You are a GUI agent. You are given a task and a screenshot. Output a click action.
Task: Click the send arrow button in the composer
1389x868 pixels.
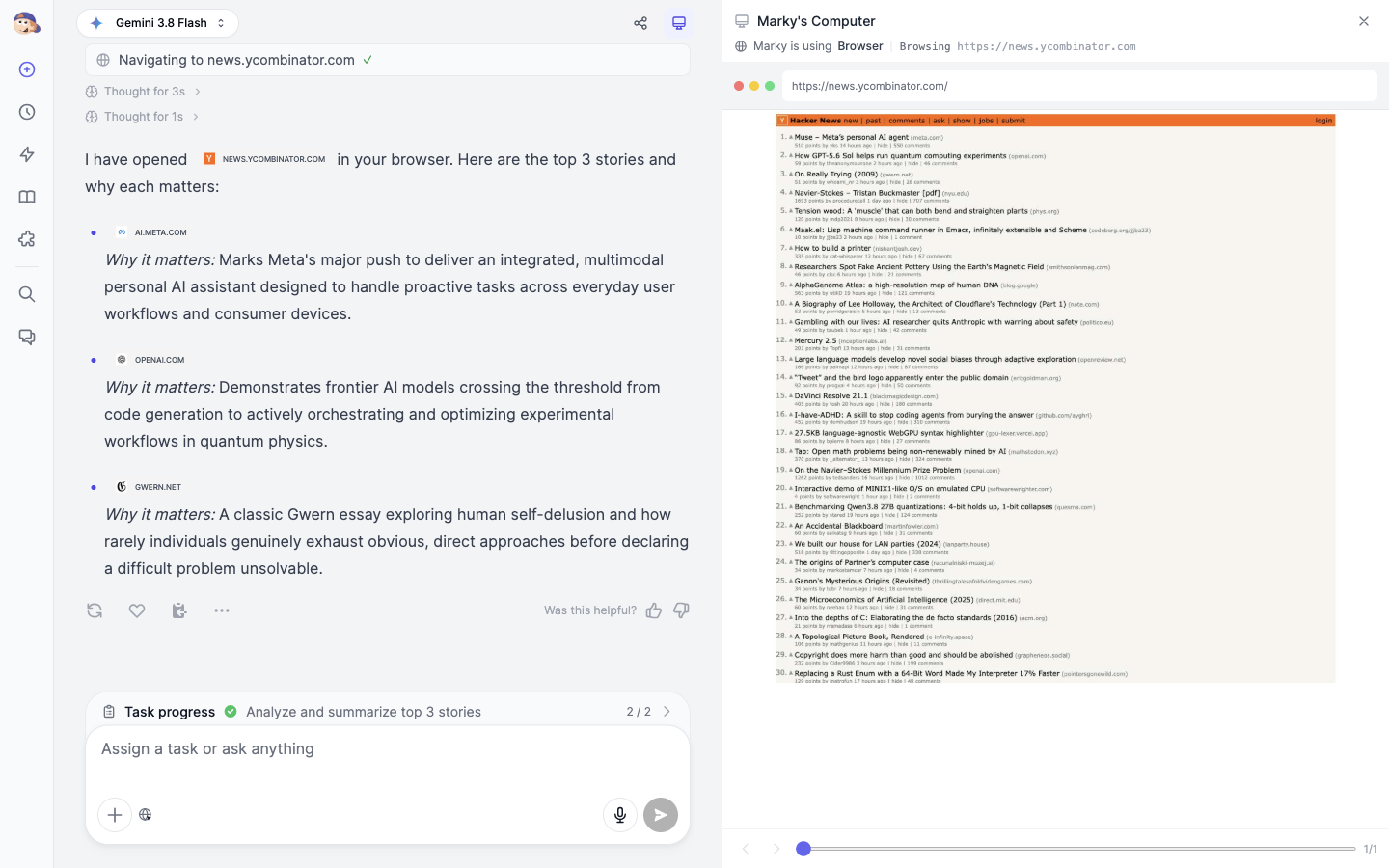pyautogui.click(x=661, y=815)
